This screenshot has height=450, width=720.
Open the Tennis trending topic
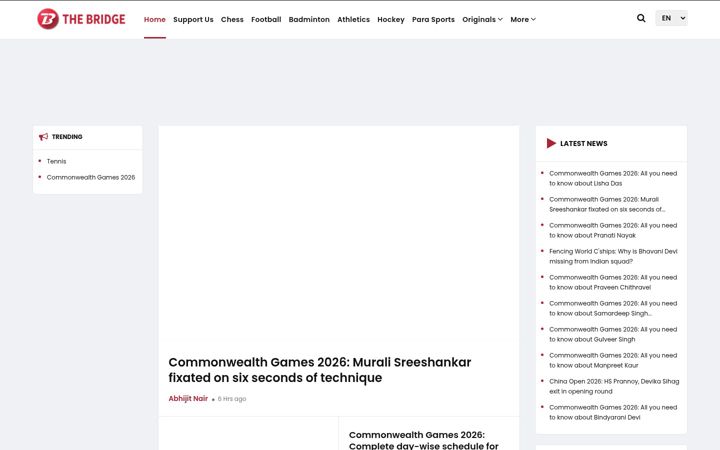56,161
